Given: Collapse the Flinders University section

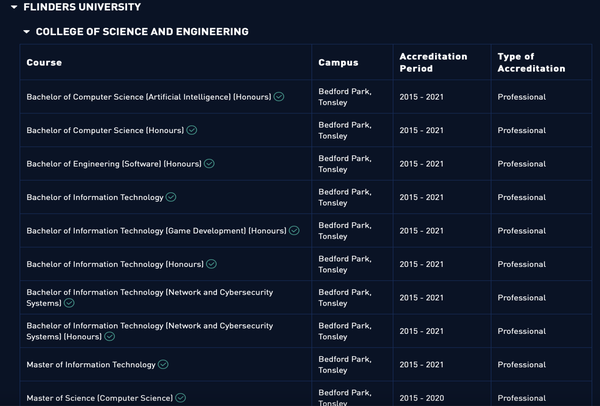Looking at the screenshot, I should click(x=14, y=8).
